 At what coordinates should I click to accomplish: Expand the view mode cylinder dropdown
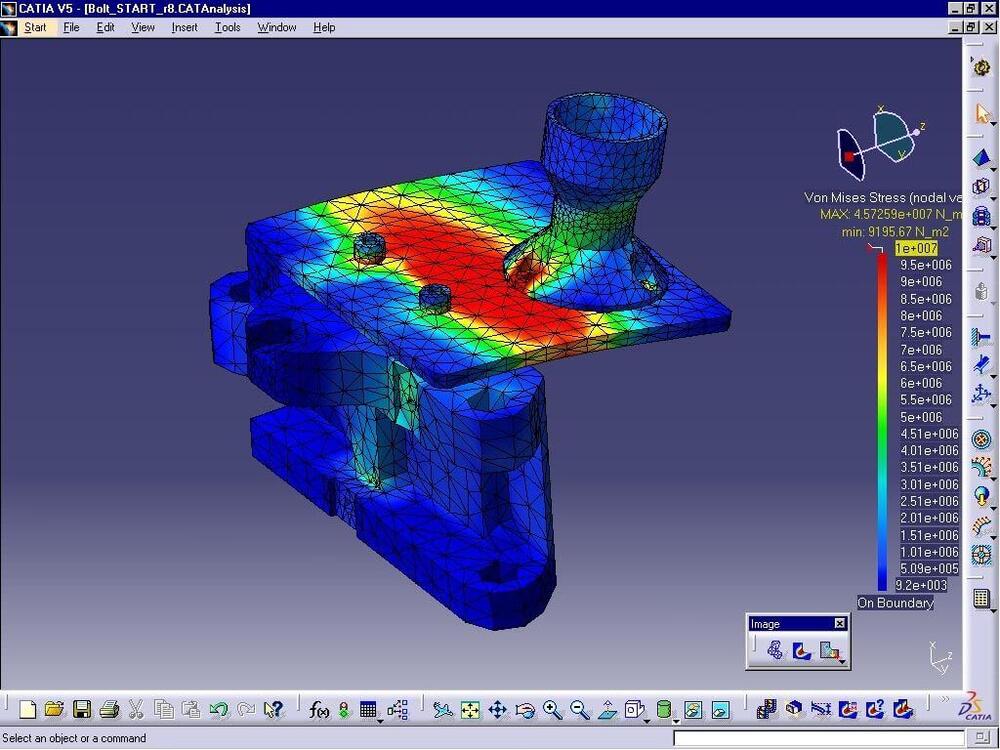[676, 719]
